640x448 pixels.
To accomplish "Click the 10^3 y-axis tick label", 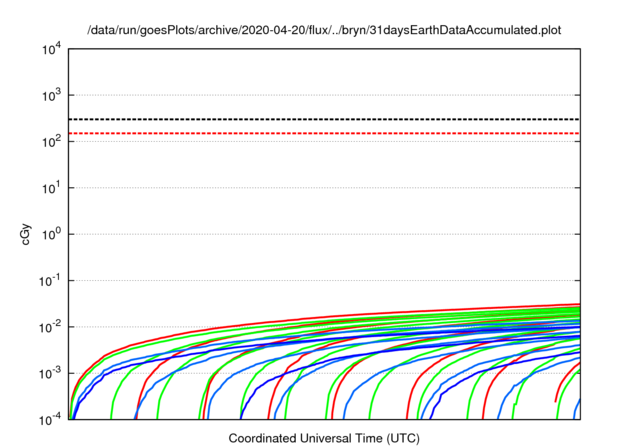I will 52,95.
